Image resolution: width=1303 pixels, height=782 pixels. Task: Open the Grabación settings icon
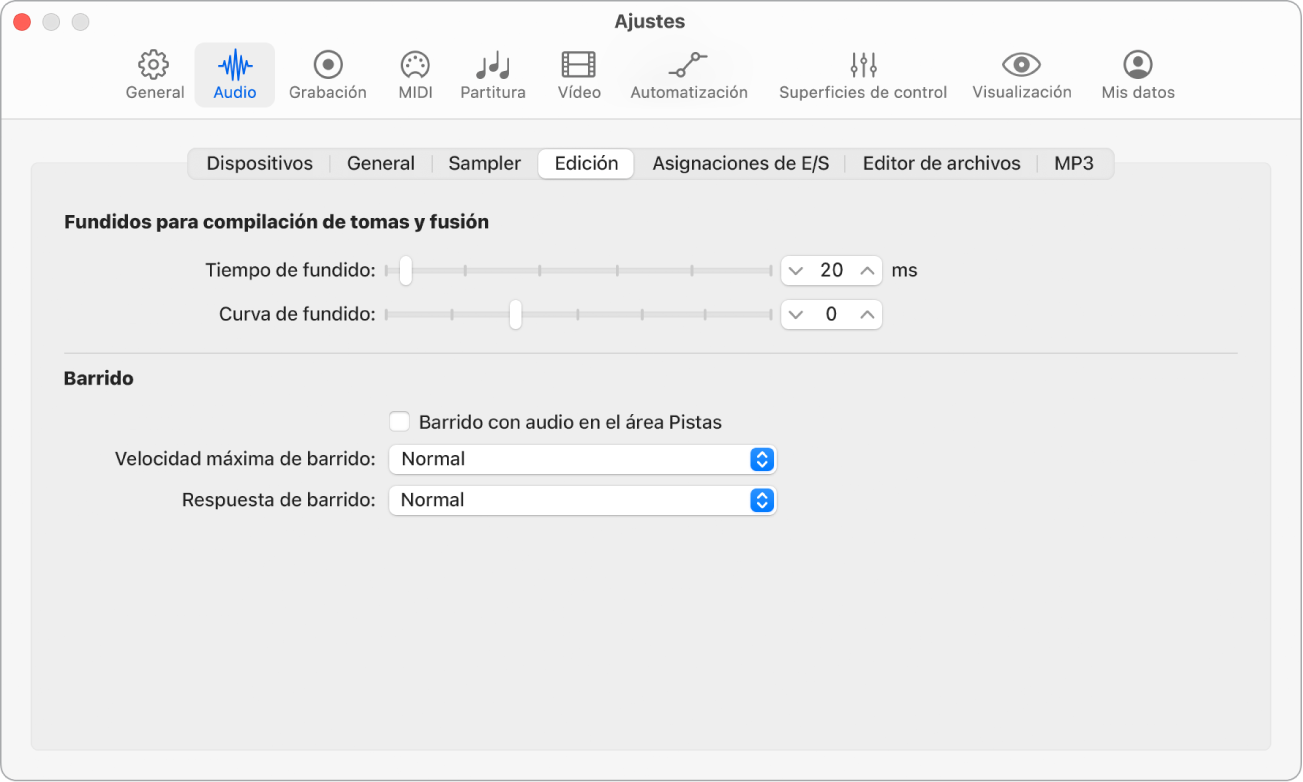[x=327, y=74]
